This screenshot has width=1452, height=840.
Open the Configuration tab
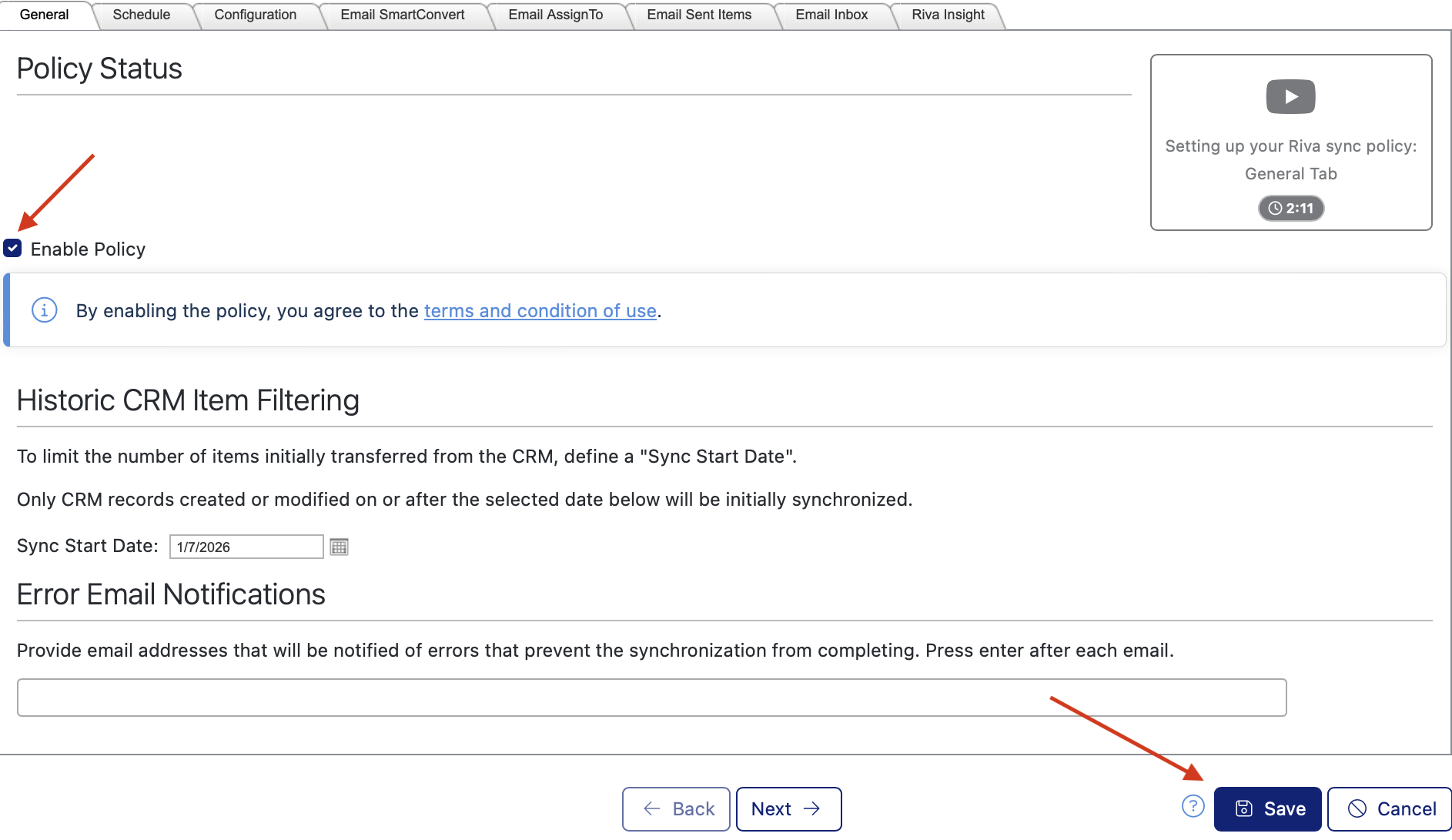[x=256, y=15]
